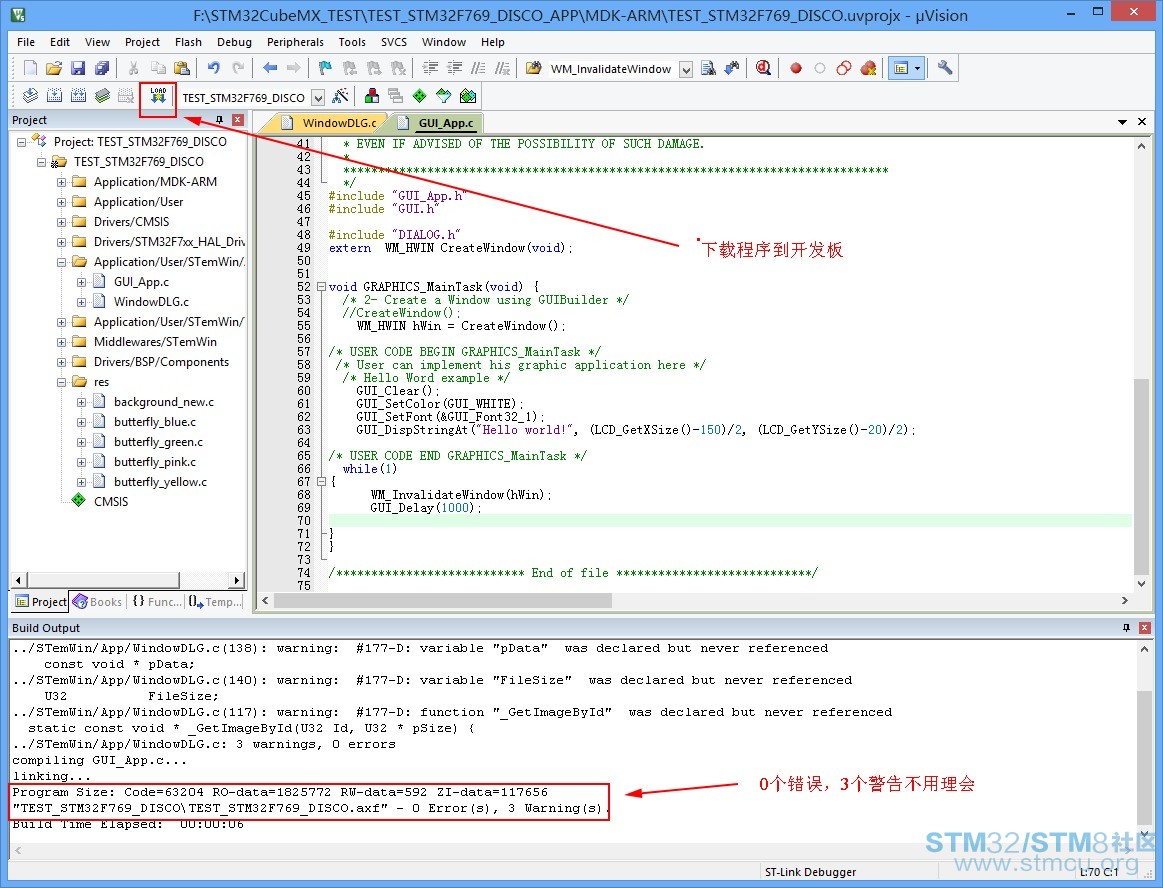Pin the Build Output panel
This screenshot has width=1163, height=888.
click(x=1127, y=628)
